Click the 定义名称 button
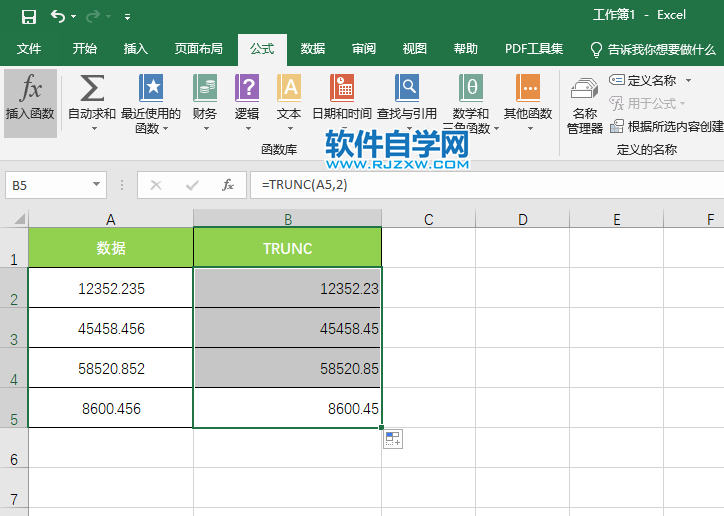 [643, 81]
